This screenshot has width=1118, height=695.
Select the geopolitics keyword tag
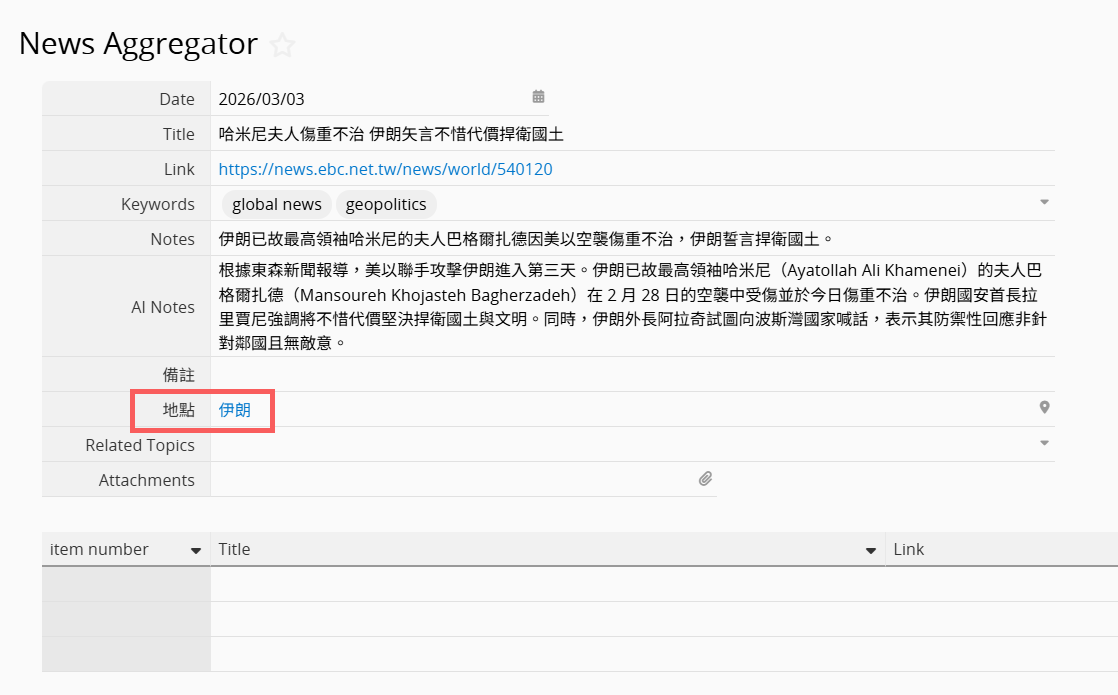(386, 204)
